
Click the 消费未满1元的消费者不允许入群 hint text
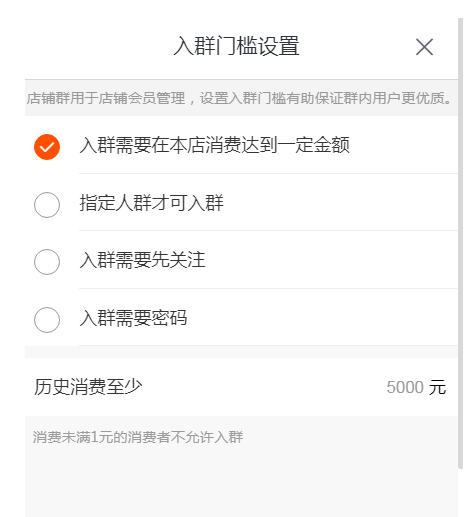138,437
